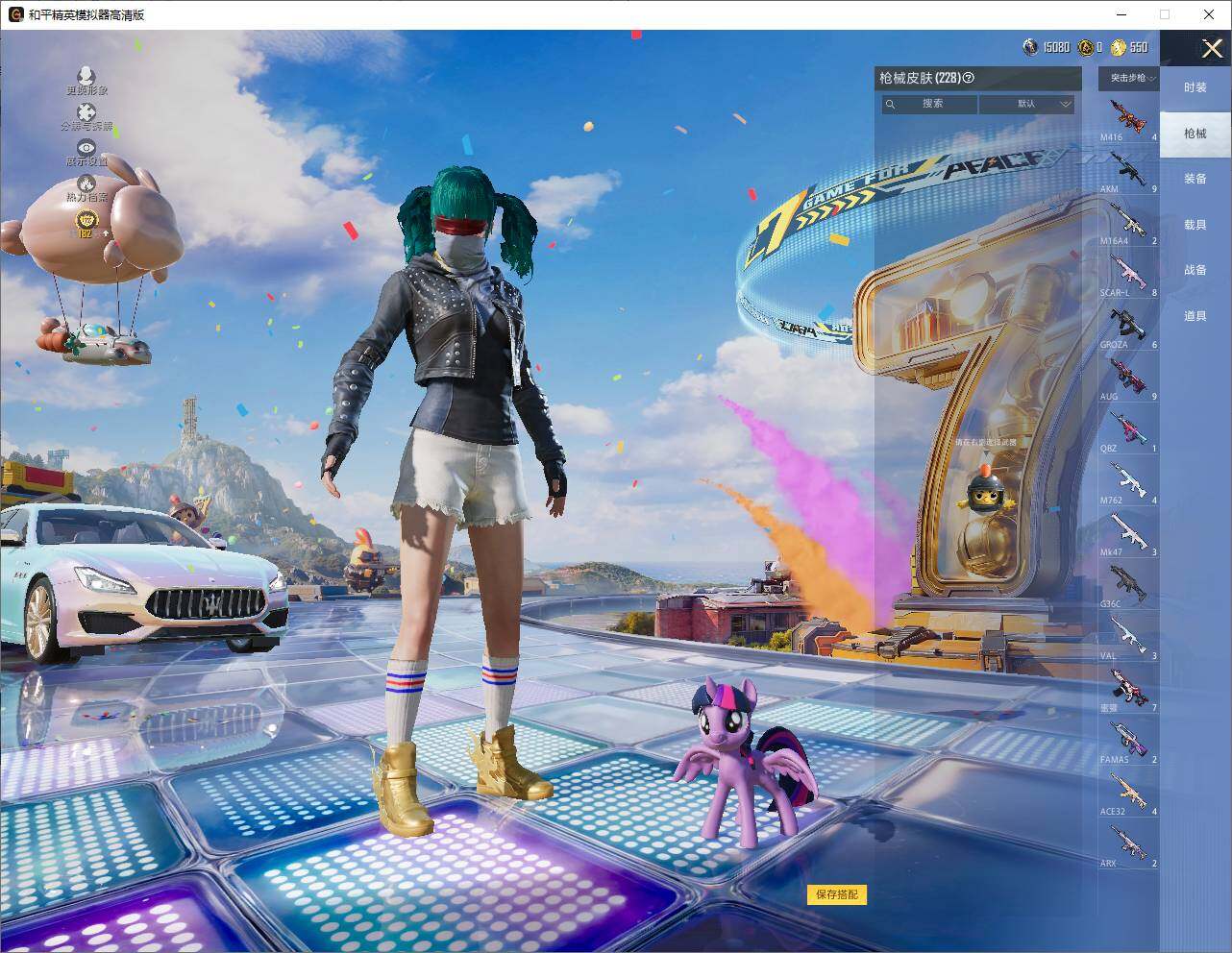Screen dimensions: 1232x953
Task: Click the 0 gold badge currency icon
Action: (x=1086, y=47)
